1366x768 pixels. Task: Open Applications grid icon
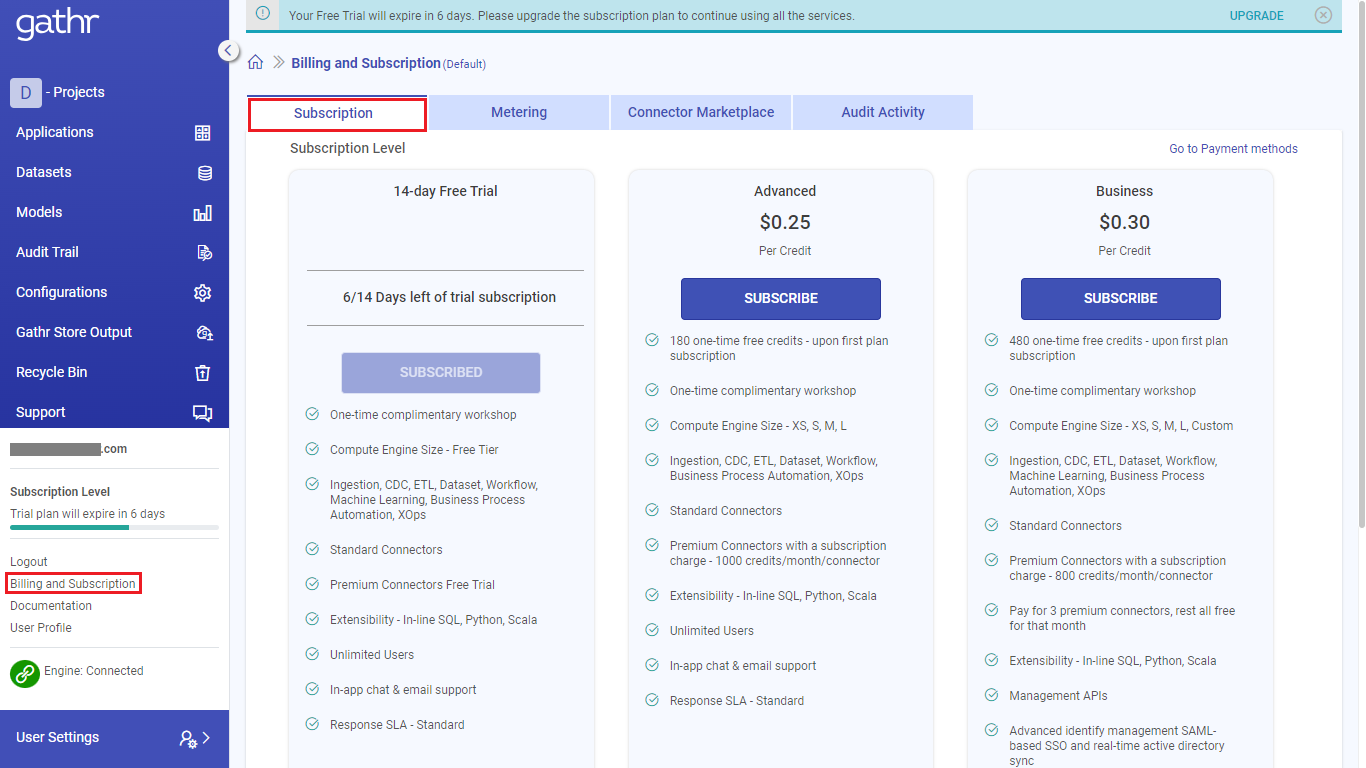point(202,133)
